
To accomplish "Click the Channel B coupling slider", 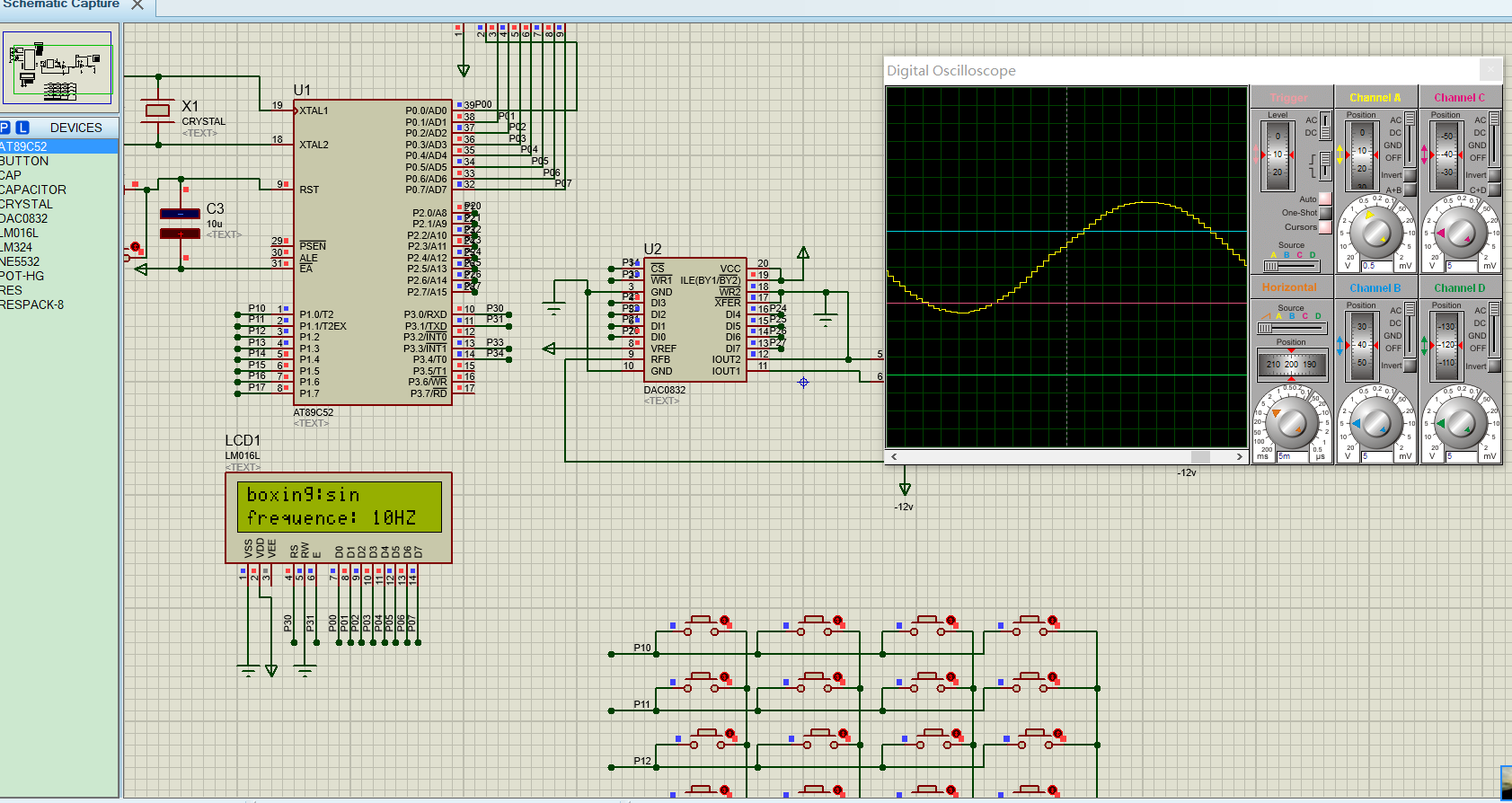I will click(1410, 329).
